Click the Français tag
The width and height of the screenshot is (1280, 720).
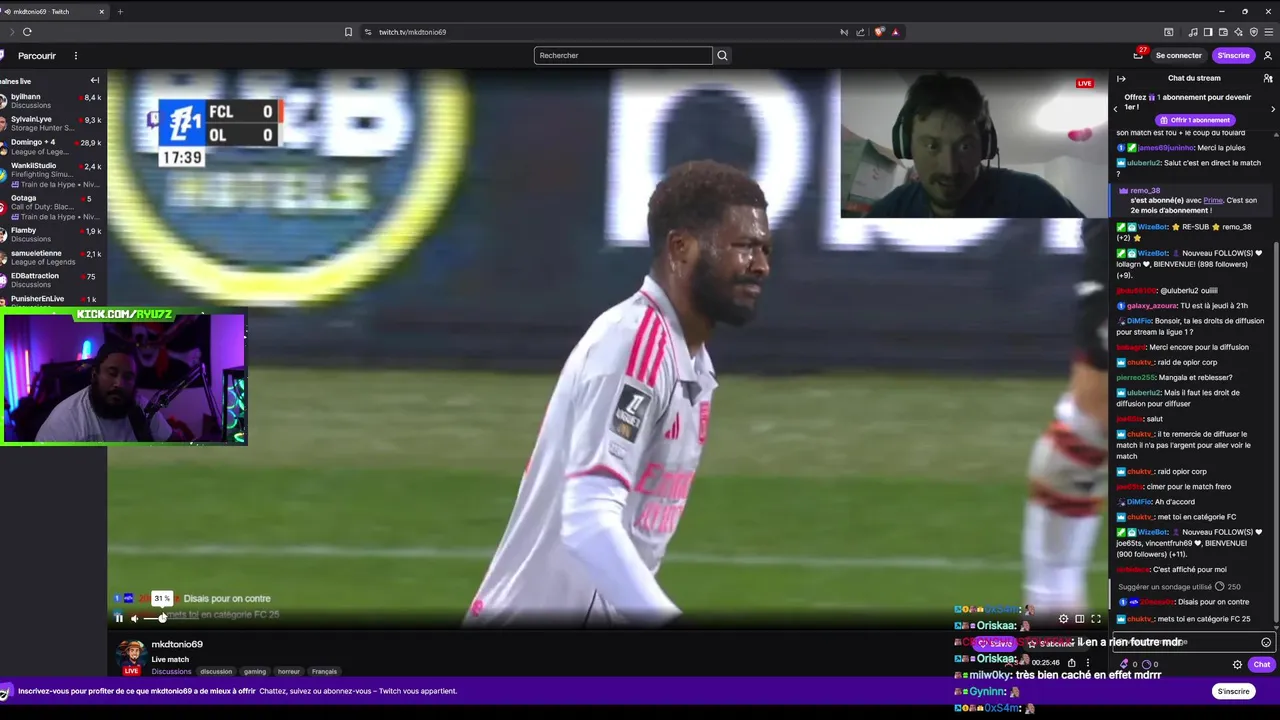pyautogui.click(x=324, y=672)
